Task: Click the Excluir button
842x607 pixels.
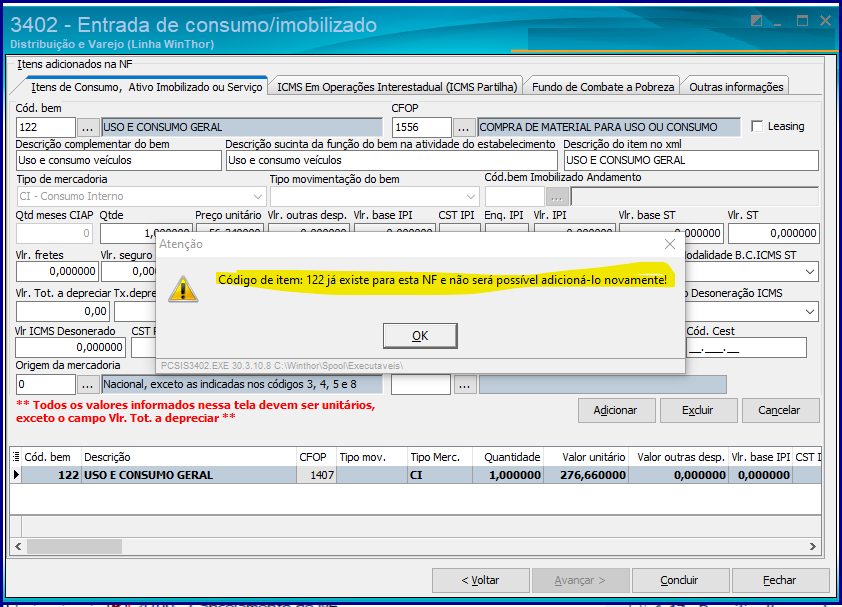Action: pos(698,410)
